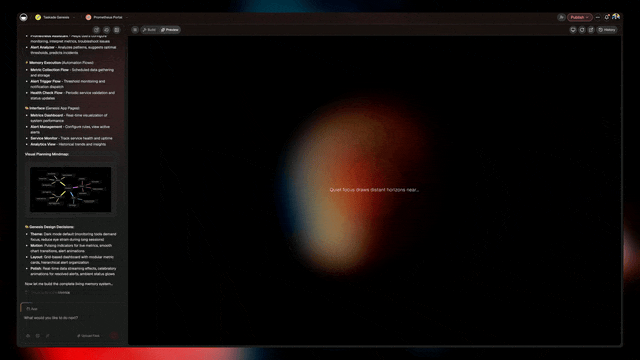Open the Taskade home logo
Screen dimensions: 640x360
pos(24,17)
